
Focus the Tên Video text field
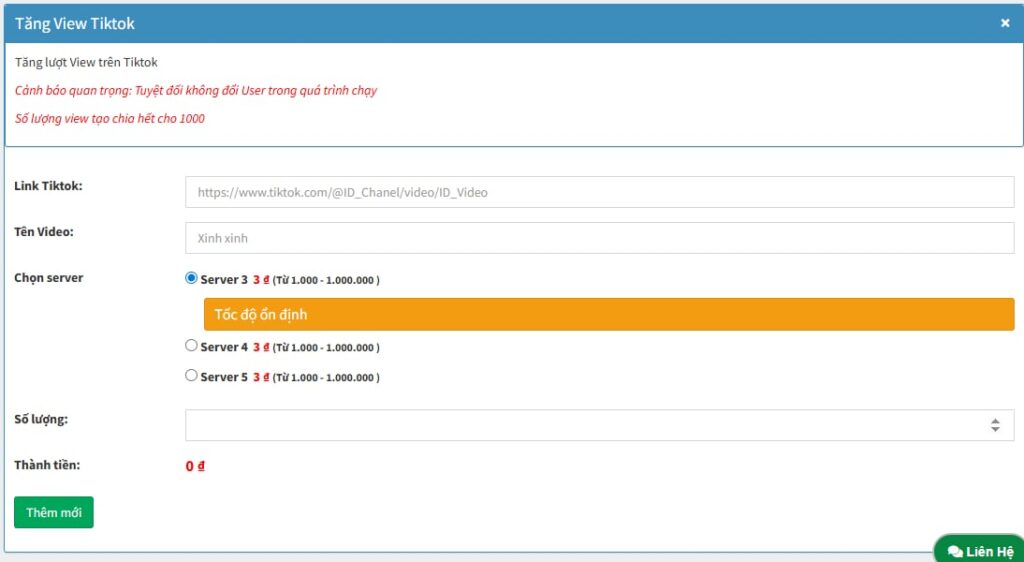pyautogui.click(x=600, y=238)
